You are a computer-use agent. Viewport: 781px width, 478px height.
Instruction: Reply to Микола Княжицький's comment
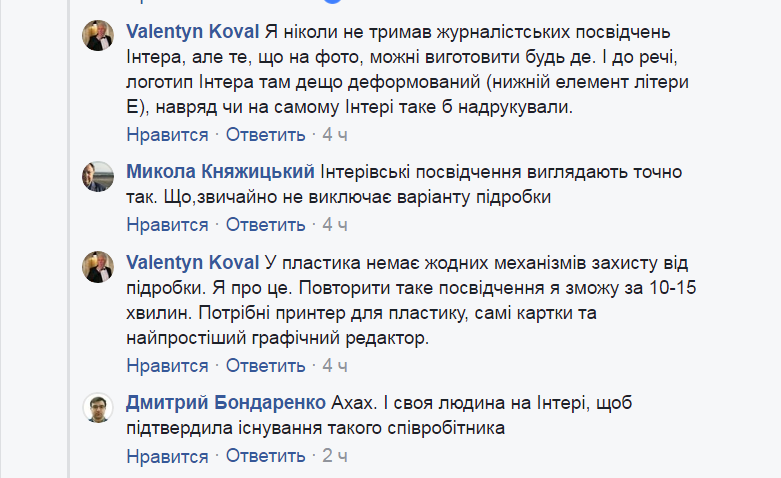[x=265, y=225]
